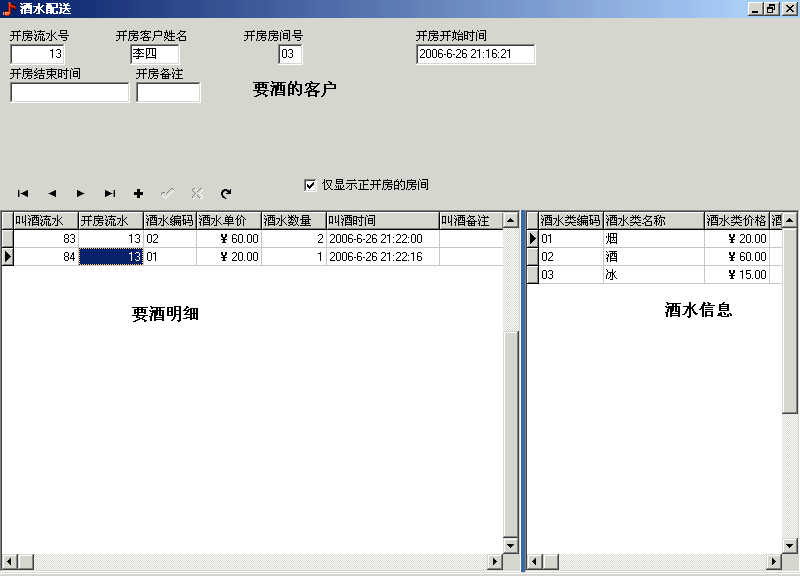Click 叫酒备注 column header
The image size is (800, 576).
471,220
